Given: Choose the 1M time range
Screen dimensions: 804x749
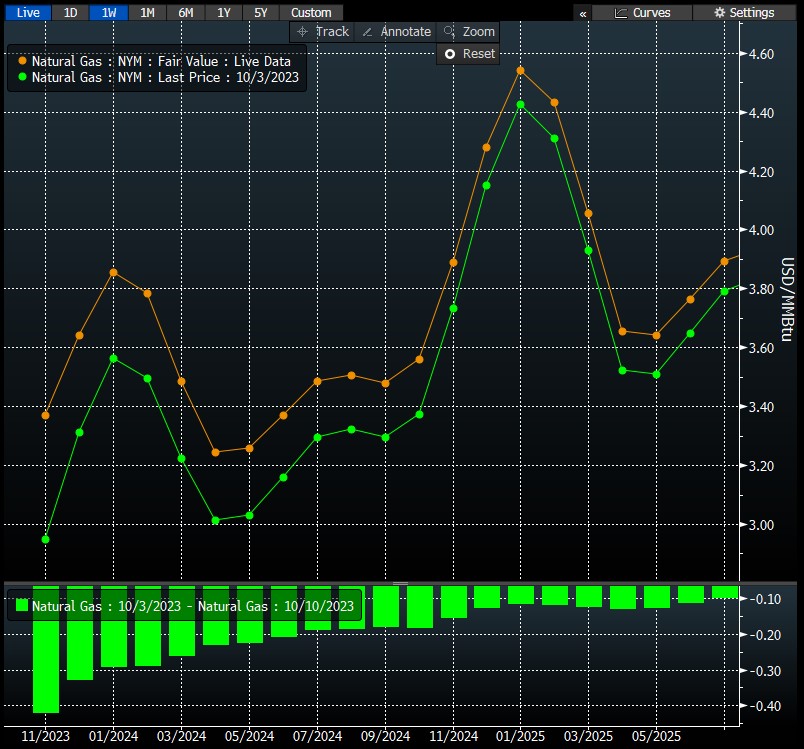Looking at the screenshot, I should pyautogui.click(x=147, y=13).
